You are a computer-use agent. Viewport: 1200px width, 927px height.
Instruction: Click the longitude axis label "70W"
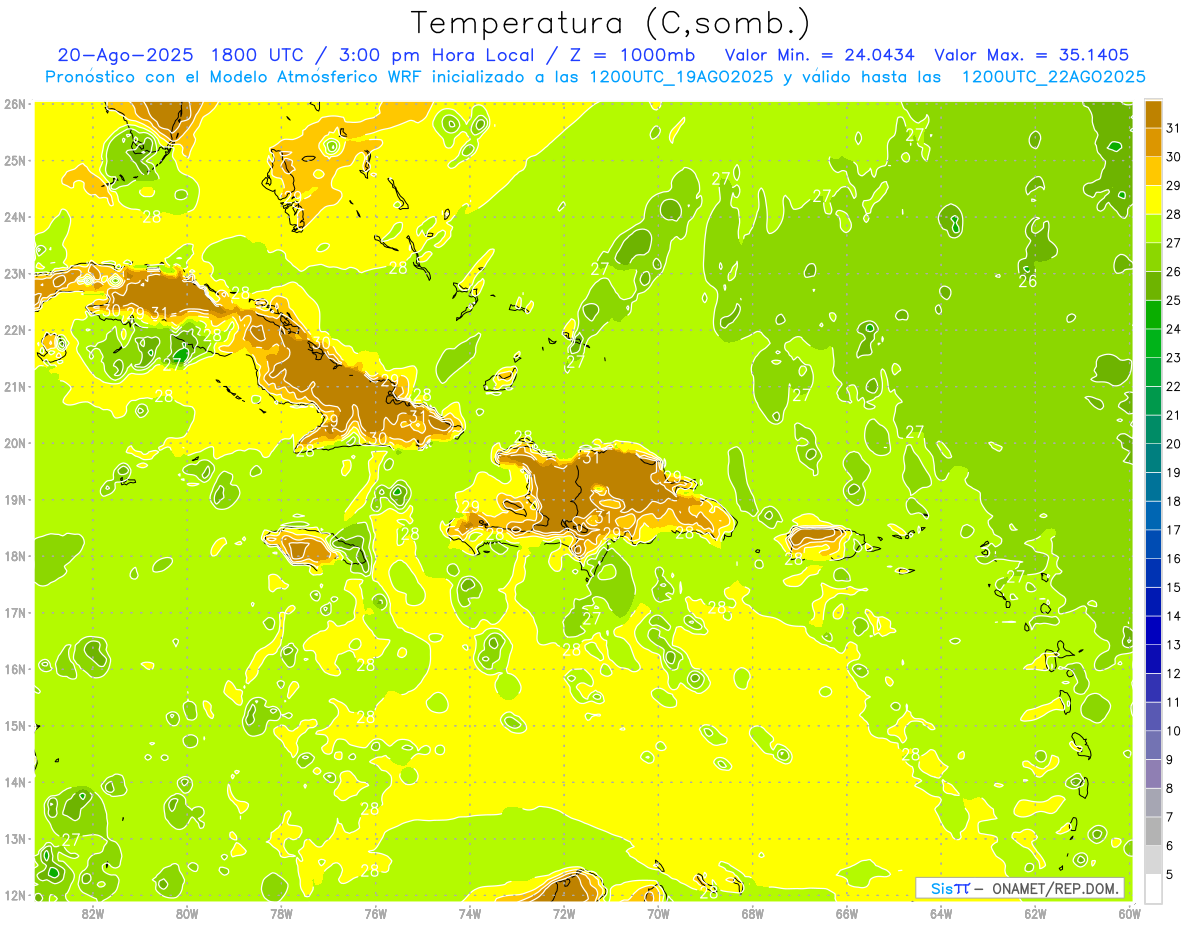[x=658, y=913]
